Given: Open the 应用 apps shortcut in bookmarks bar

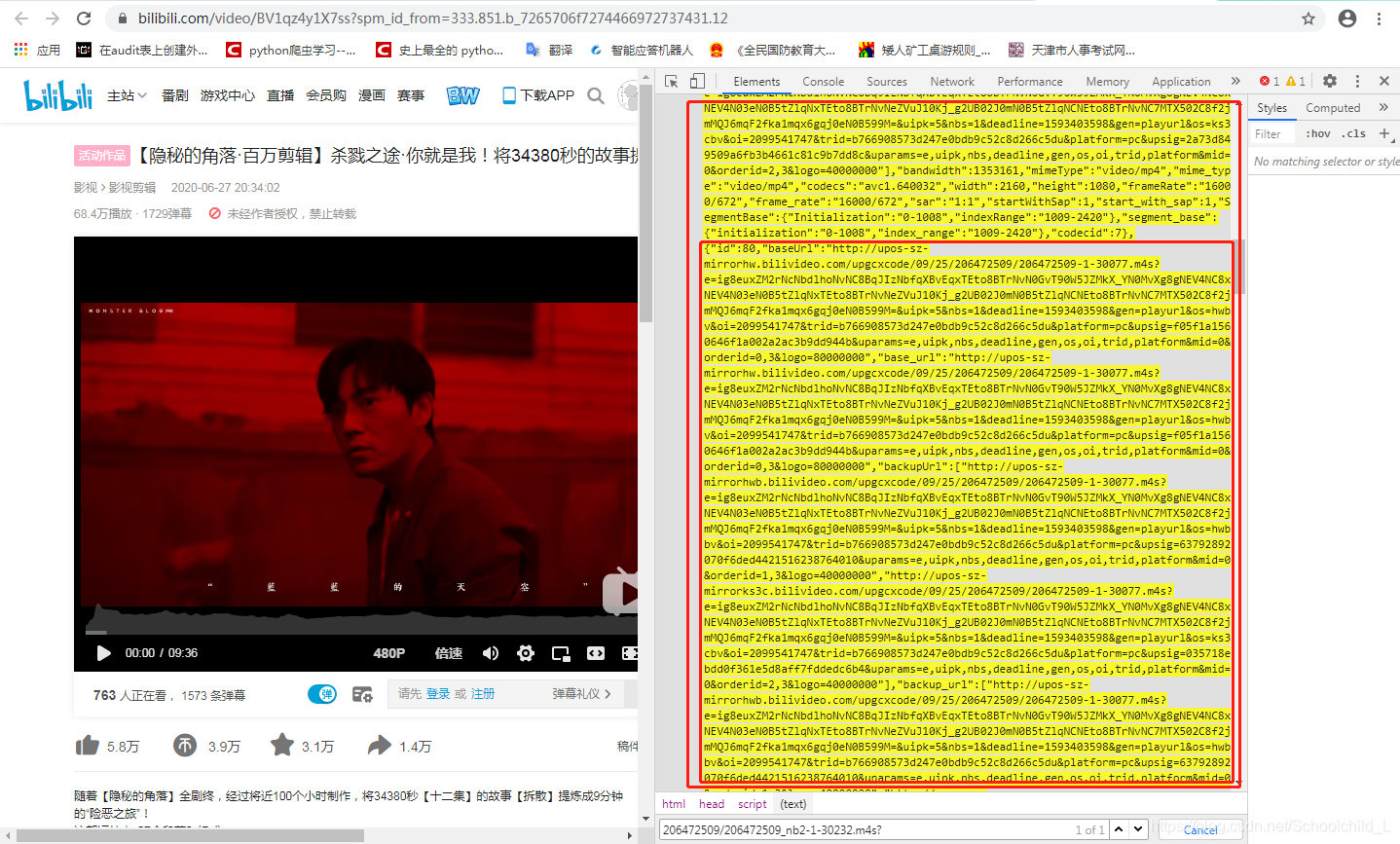Looking at the screenshot, I should click(x=37, y=50).
